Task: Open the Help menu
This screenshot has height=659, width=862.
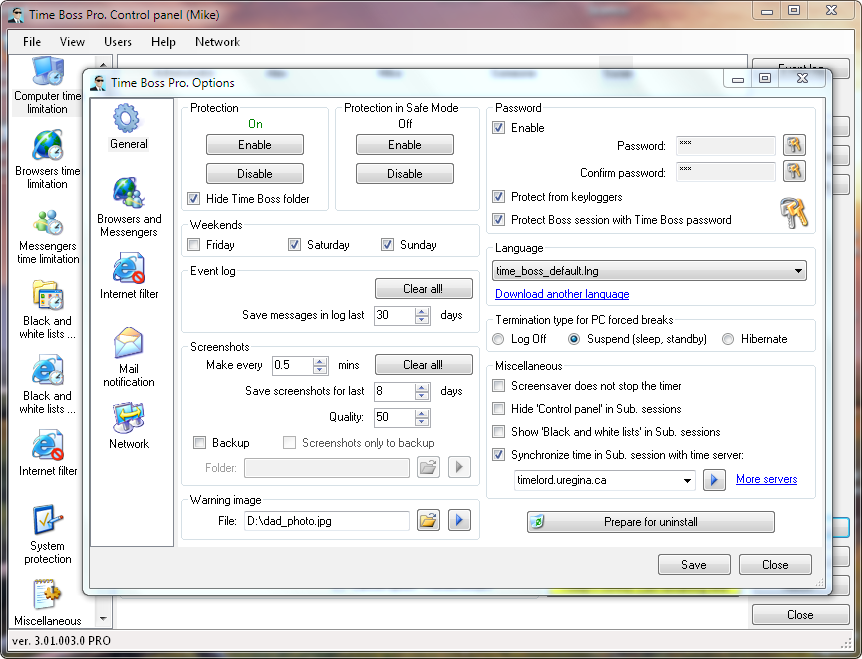Action: (163, 42)
